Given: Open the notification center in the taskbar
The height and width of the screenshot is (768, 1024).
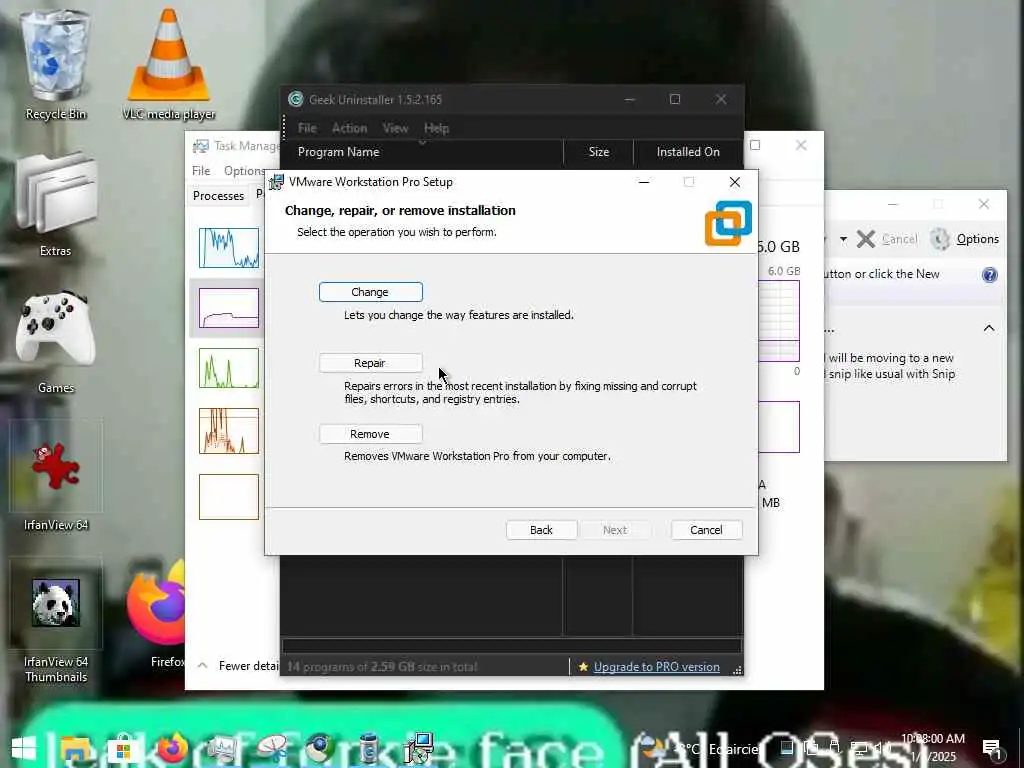Looking at the screenshot, I should tap(992, 749).
